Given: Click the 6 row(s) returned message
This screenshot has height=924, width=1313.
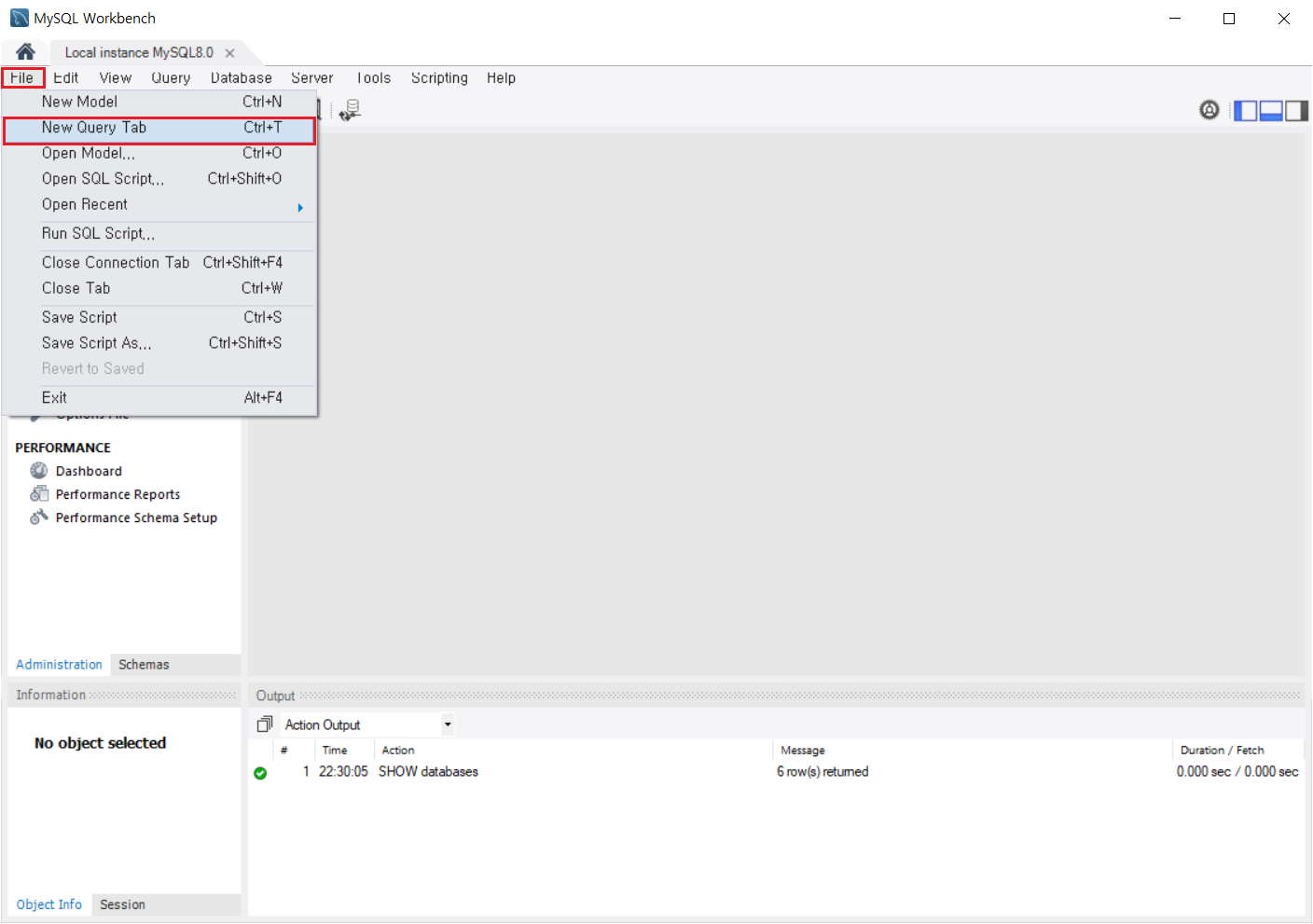Looking at the screenshot, I should pyautogui.click(x=822, y=772).
